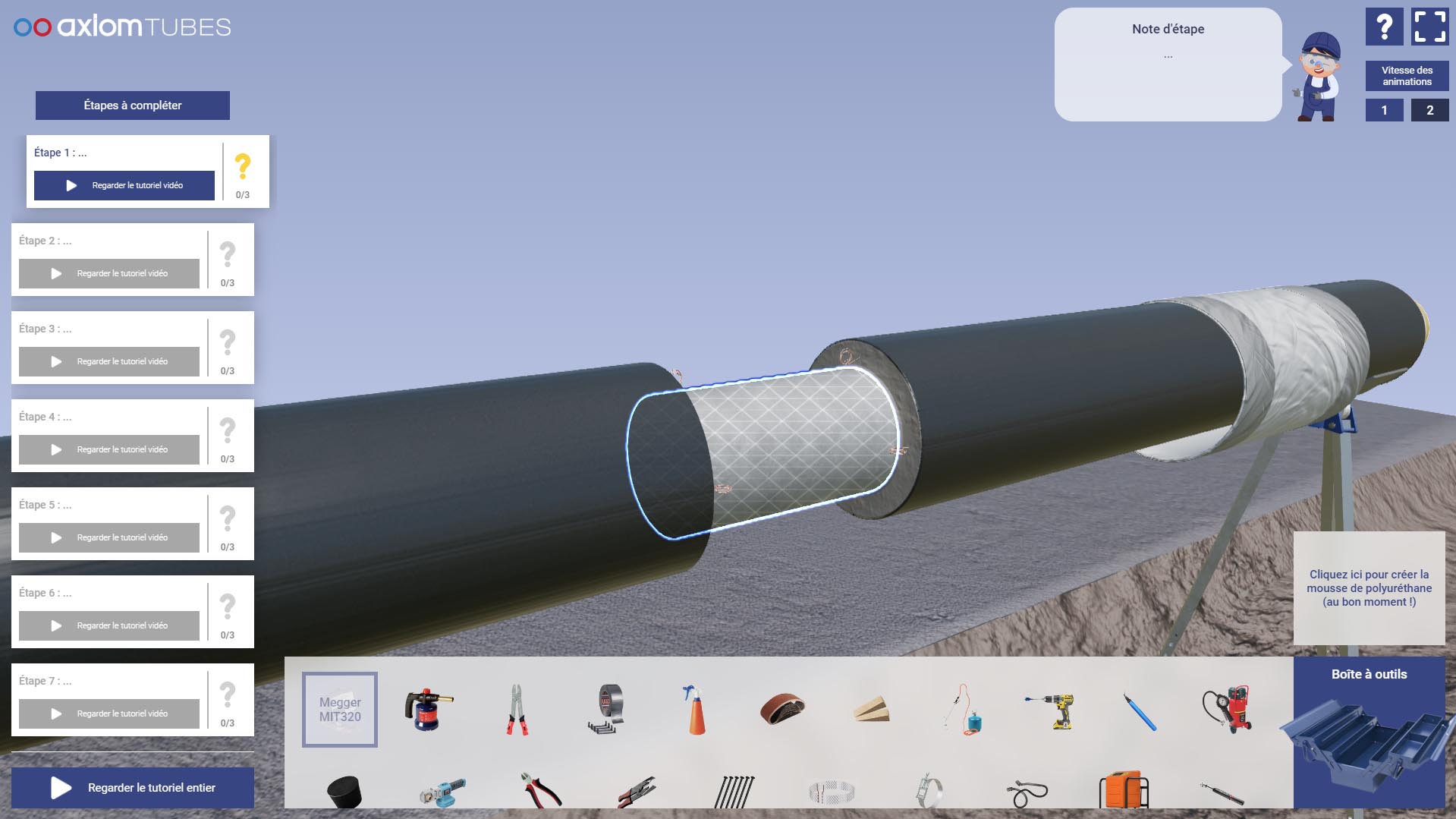Click Regarder le tutoriel entier

tap(133, 787)
